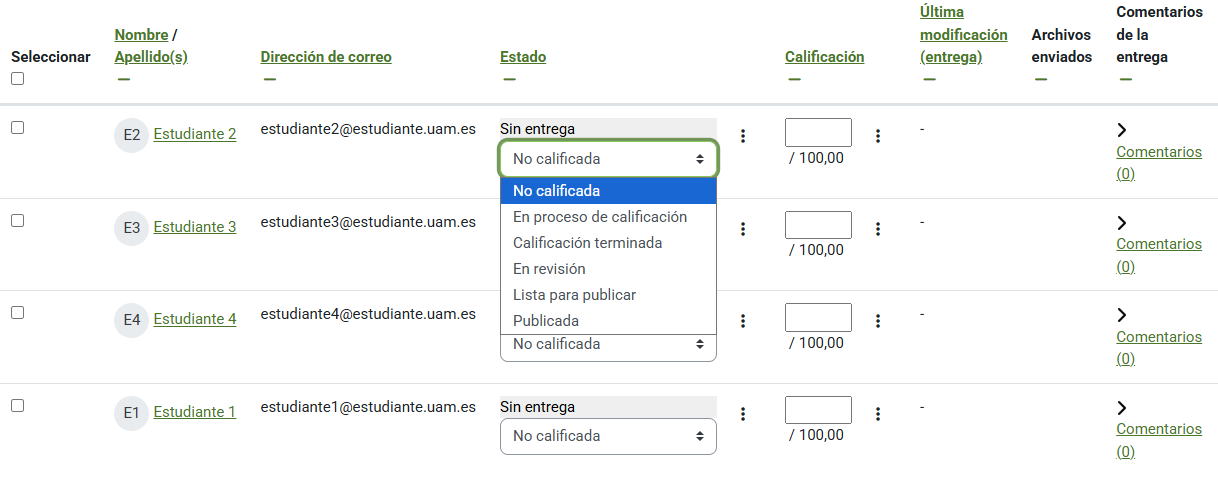
Task: Expand comments arrow in Estudiante 4's row
Action: click(x=1122, y=315)
